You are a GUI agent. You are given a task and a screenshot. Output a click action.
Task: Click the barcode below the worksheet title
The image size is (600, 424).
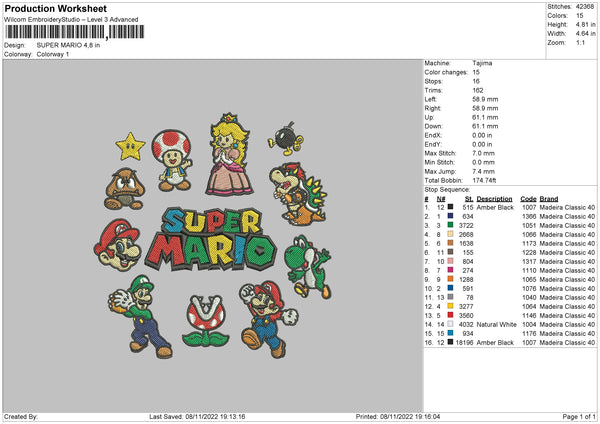[x=70, y=34]
